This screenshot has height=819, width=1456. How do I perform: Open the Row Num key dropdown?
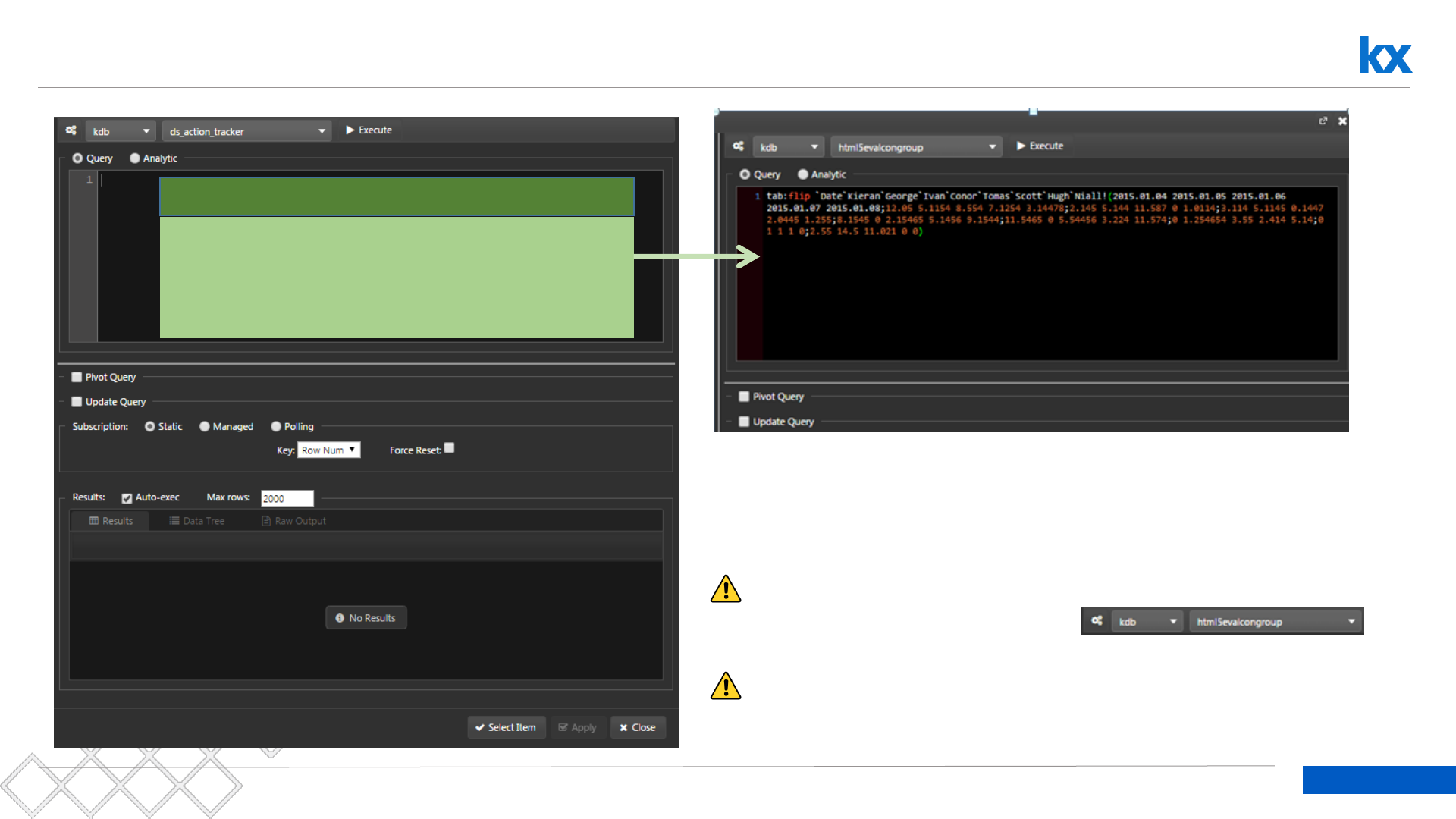[x=328, y=450]
